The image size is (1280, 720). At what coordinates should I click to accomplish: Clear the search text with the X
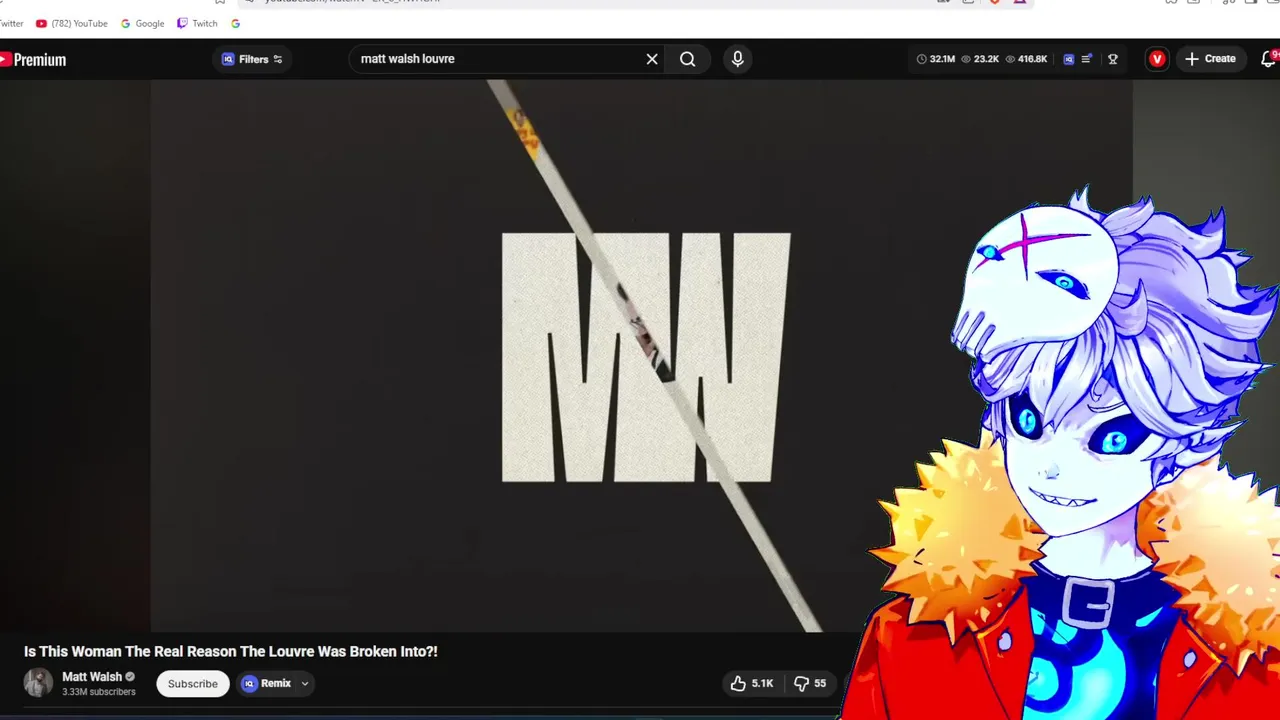652,59
